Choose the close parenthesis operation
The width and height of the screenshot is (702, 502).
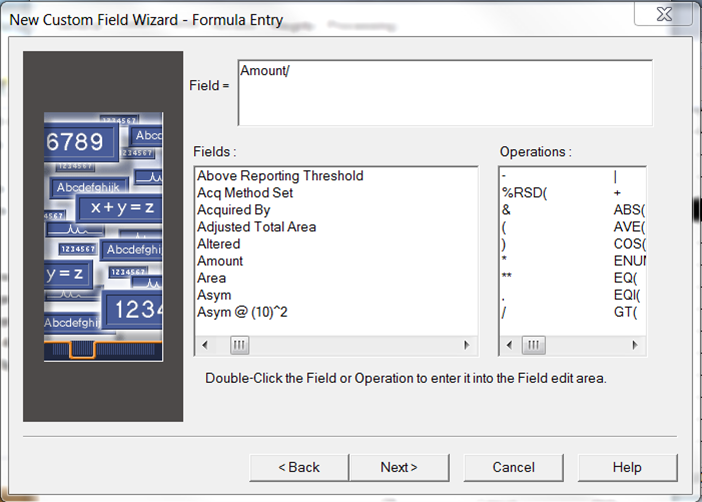tap(504, 244)
